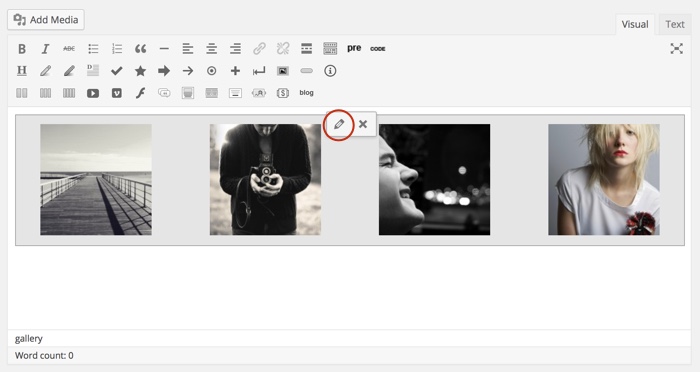Switch to the Visual editor tab
Image resolution: width=700 pixels, height=372 pixels.
tap(635, 24)
